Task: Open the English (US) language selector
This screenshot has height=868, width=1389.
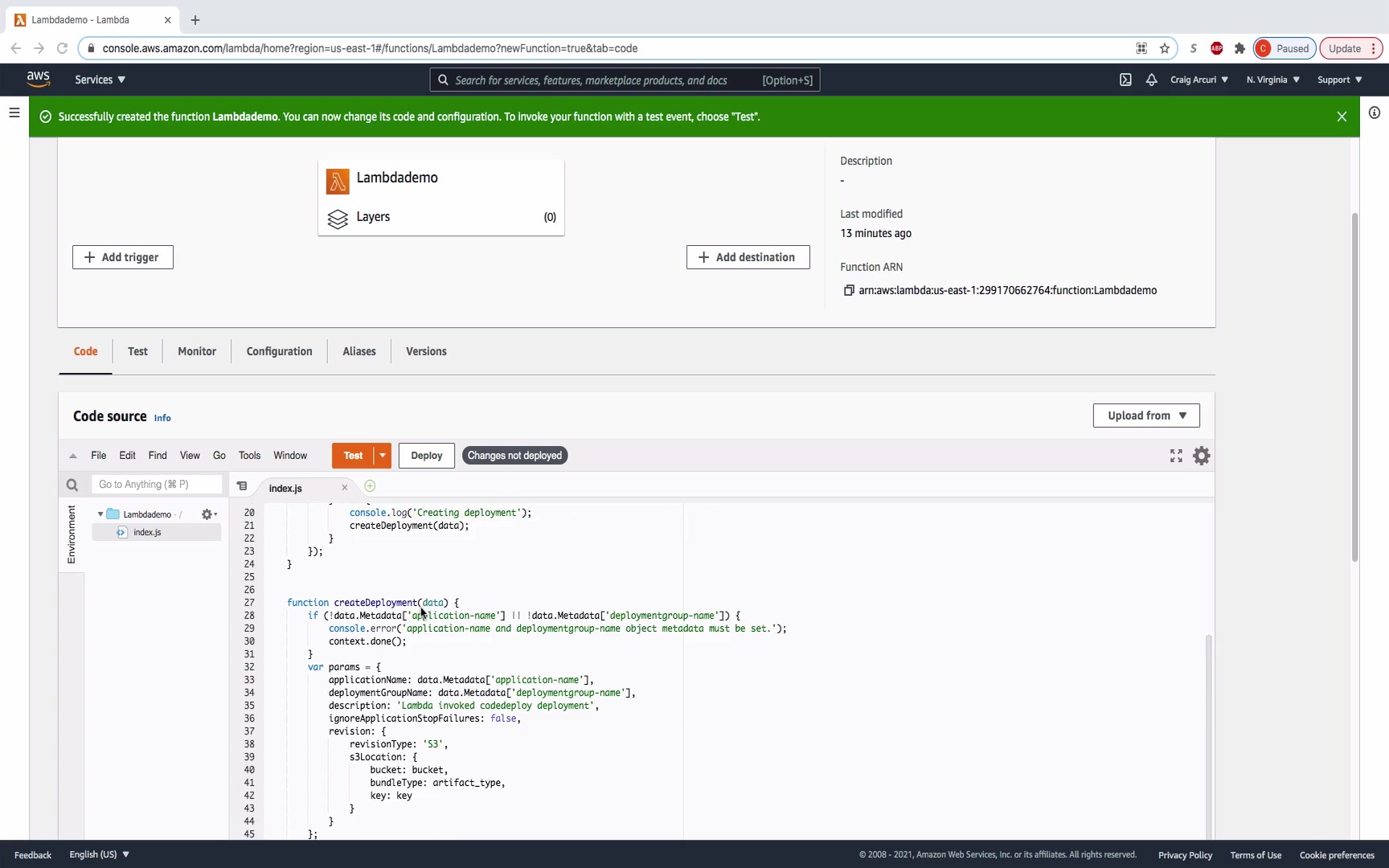Action: click(100, 854)
